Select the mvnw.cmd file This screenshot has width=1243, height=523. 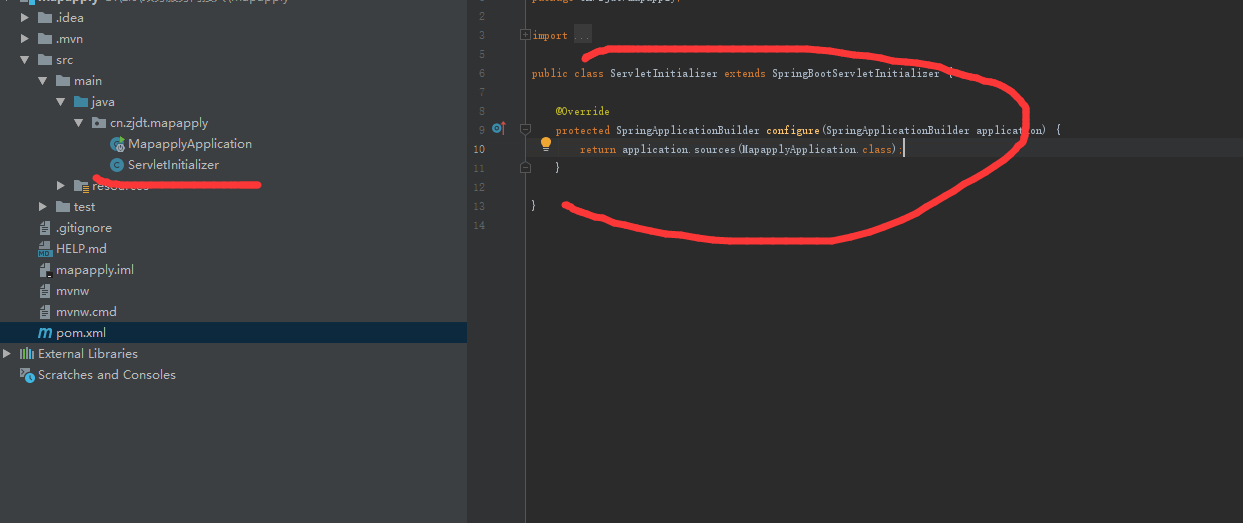point(86,312)
